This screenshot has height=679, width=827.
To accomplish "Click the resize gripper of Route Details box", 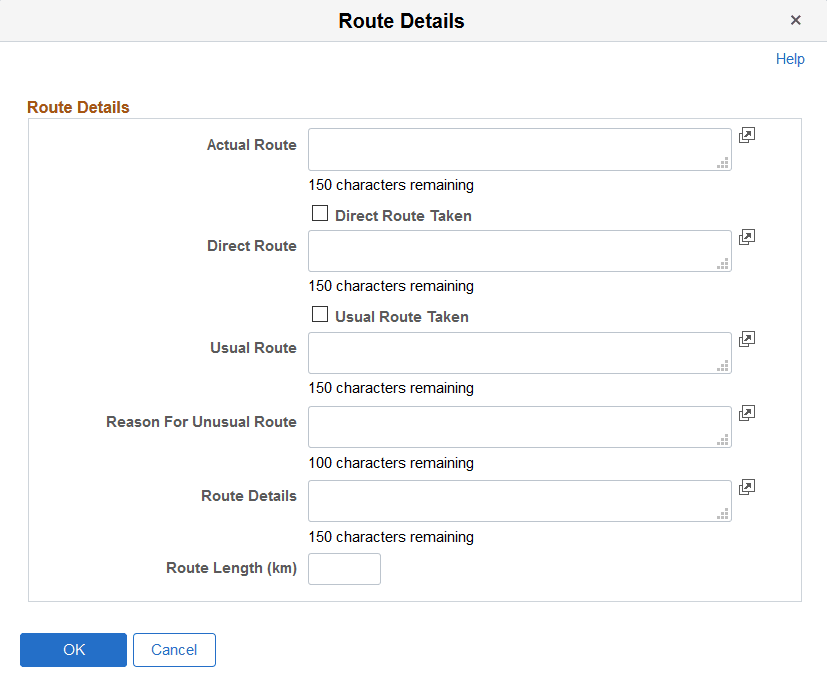I will tap(722, 515).
